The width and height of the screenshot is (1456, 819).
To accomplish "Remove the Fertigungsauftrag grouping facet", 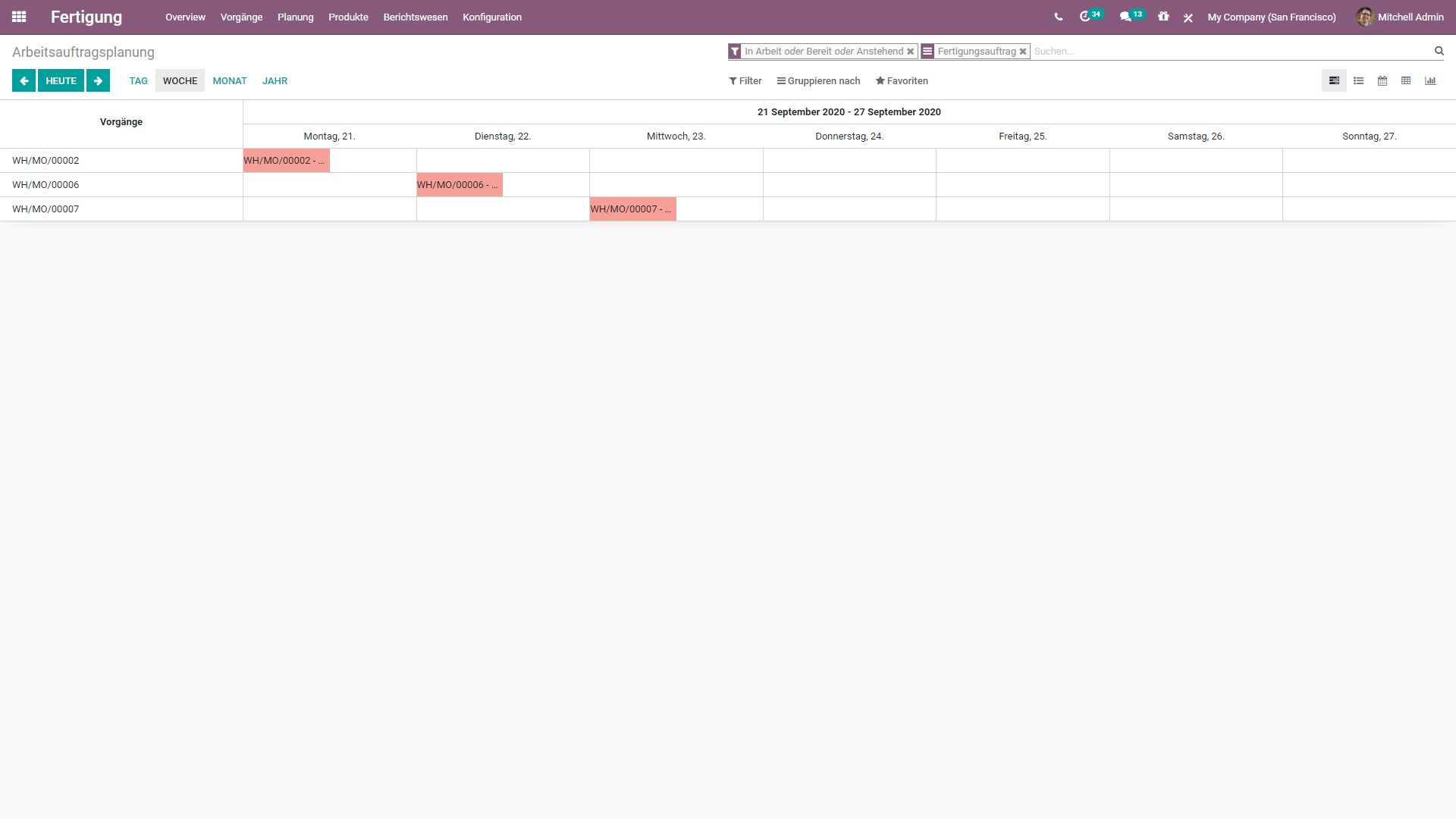I will tap(1023, 52).
